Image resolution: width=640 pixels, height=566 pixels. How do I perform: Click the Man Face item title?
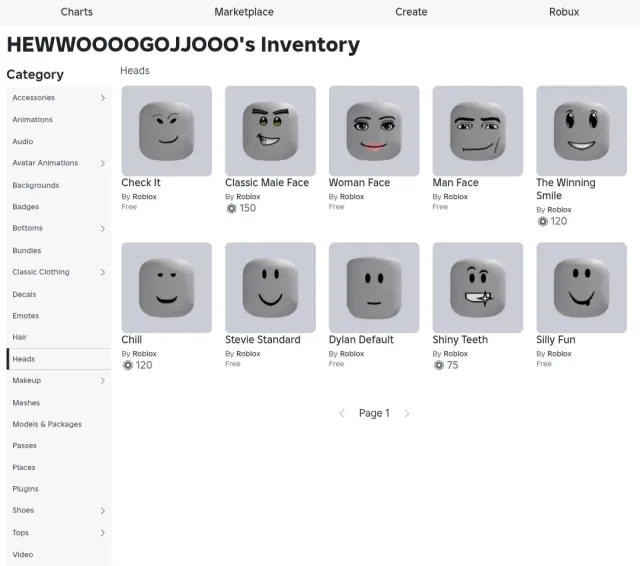pyautogui.click(x=456, y=183)
